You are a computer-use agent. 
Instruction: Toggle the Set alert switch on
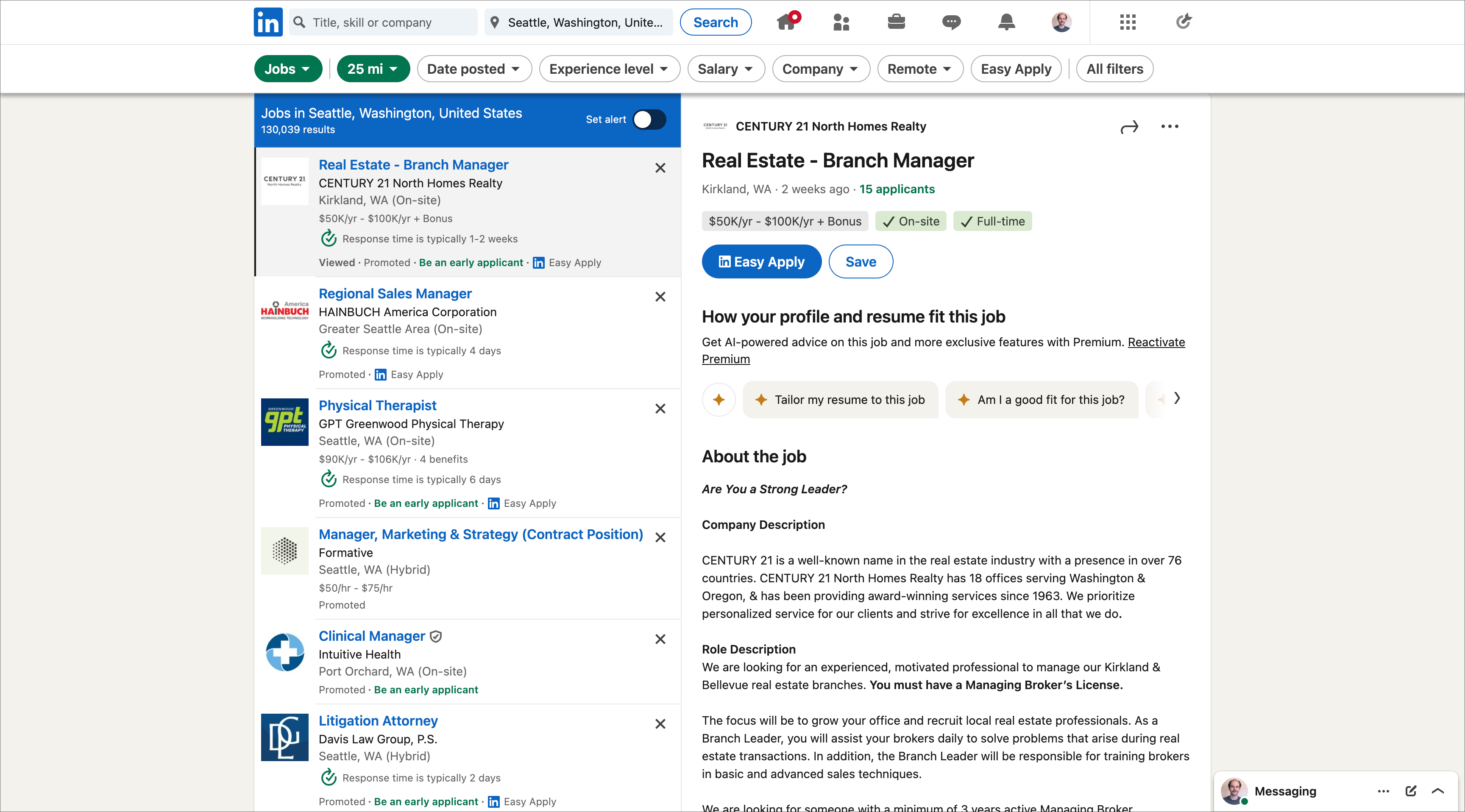[x=649, y=120]
